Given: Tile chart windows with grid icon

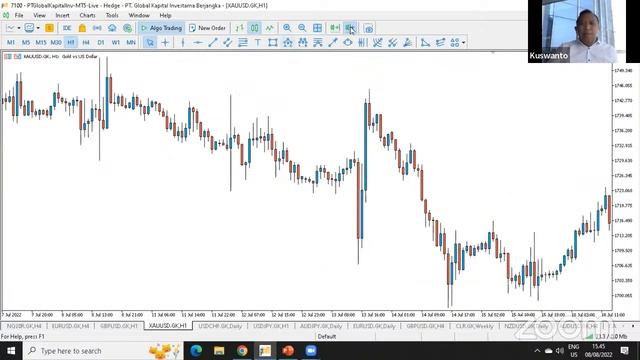Looking at the screenshot, I should coord(317,28).
